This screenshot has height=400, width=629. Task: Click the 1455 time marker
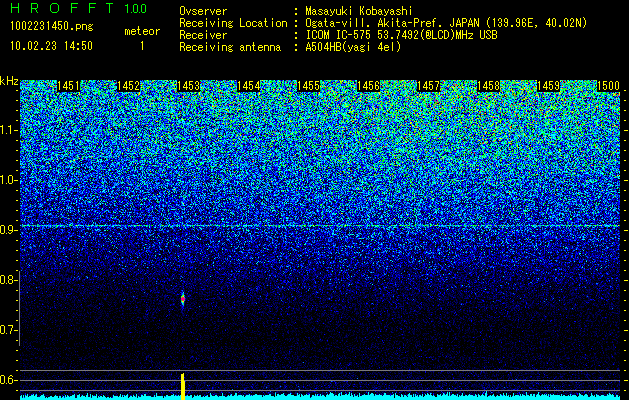[x=308, y=86]
